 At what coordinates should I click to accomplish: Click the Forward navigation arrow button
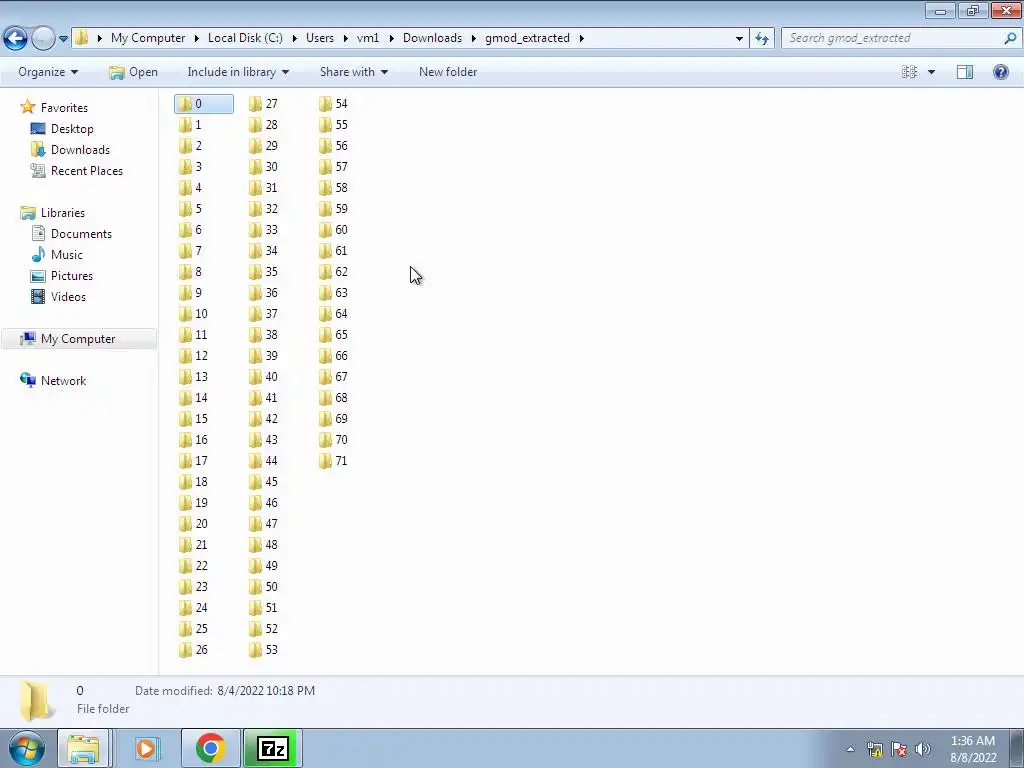pyautogui.click(x=43, y=38)
